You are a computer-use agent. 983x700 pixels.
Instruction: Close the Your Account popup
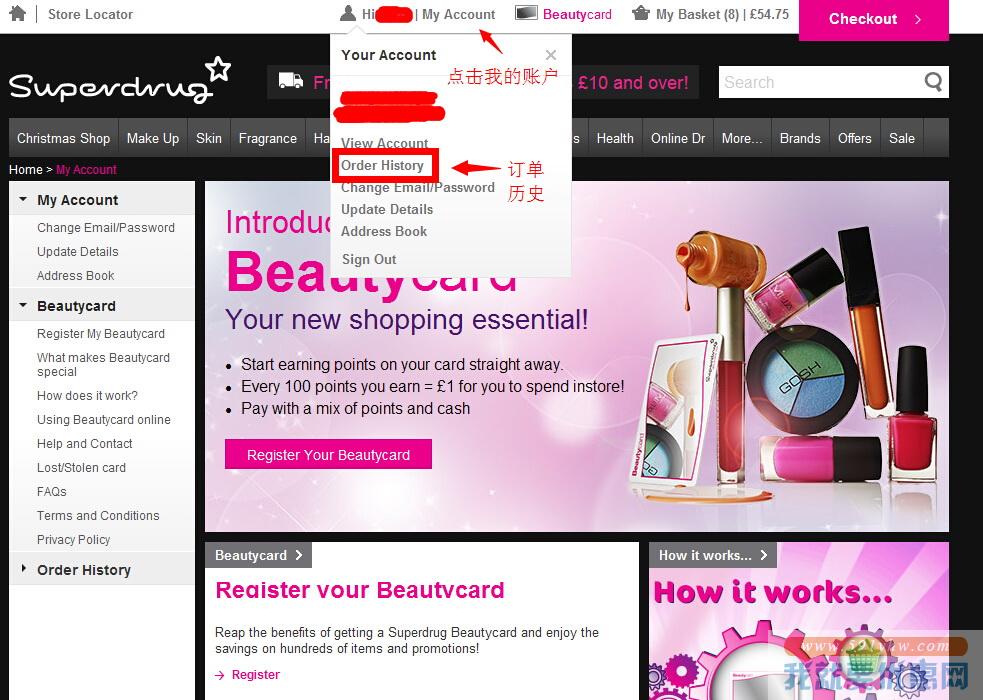(x=550, y=55)
